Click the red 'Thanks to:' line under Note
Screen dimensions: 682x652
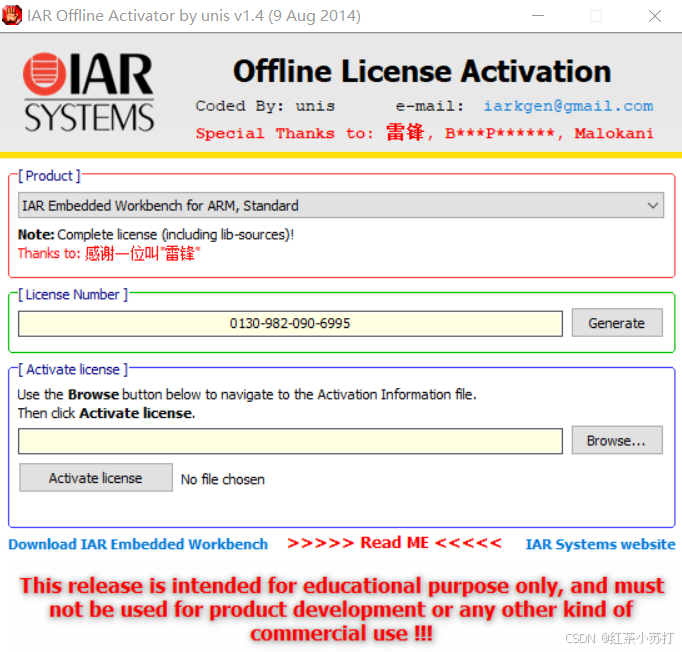tap(109, 253)
